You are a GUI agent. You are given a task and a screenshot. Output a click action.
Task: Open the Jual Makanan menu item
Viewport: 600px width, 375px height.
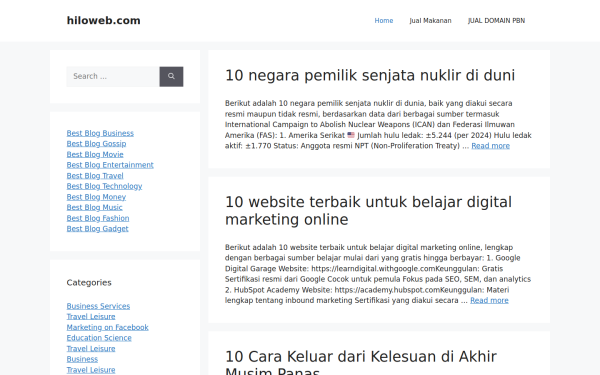tap(430, 21)
